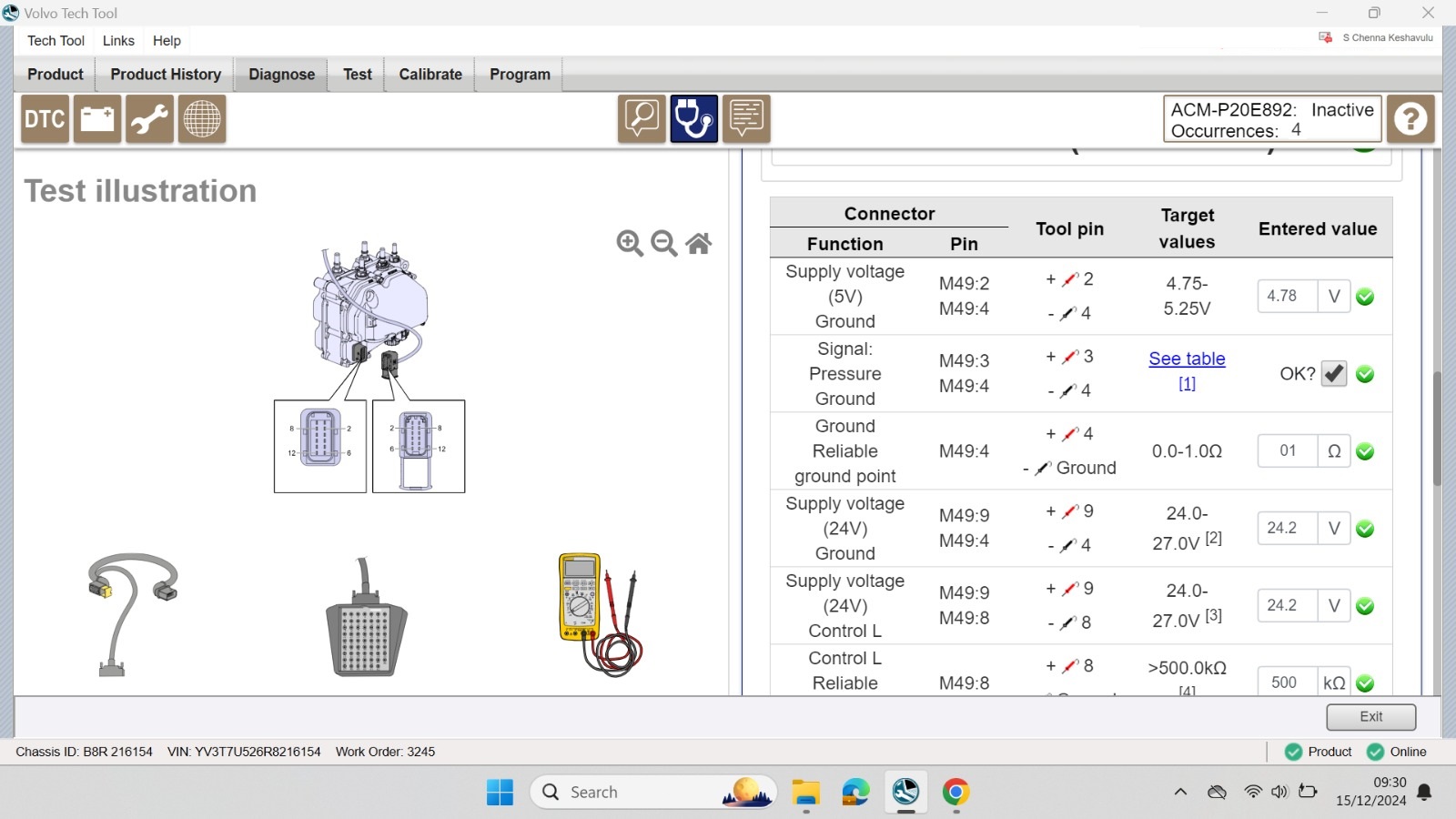The width and height of the screenshot is (1456, 819).
Task: Click the Windows taskbar Search box
Action: (x=653, y=792)
